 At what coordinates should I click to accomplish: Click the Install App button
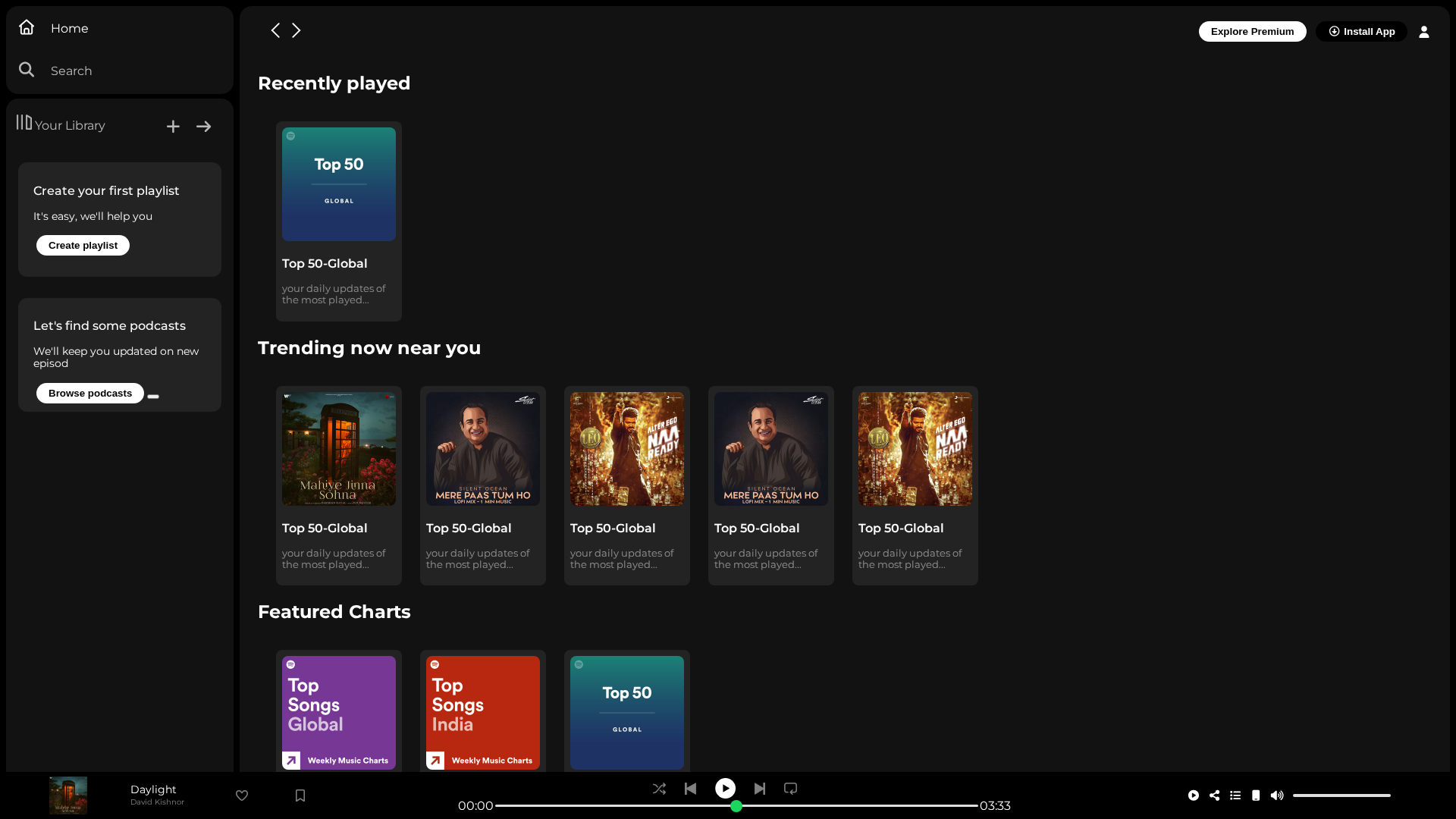[1361, 31]
